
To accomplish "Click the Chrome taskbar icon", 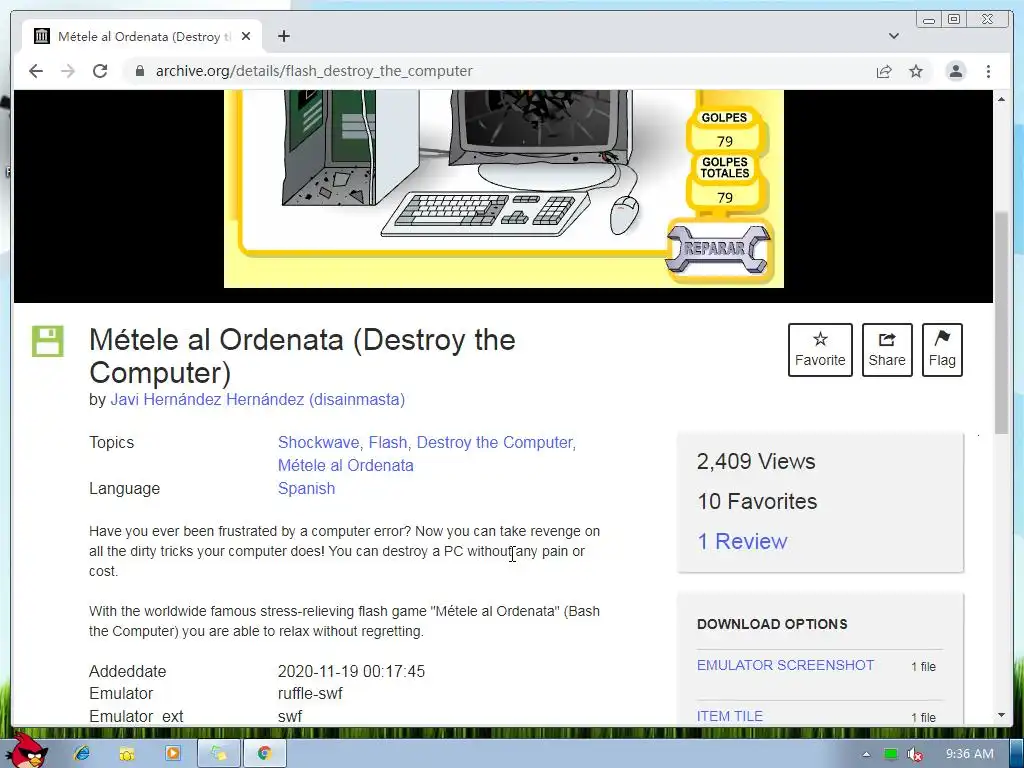I will pos(264,754).
